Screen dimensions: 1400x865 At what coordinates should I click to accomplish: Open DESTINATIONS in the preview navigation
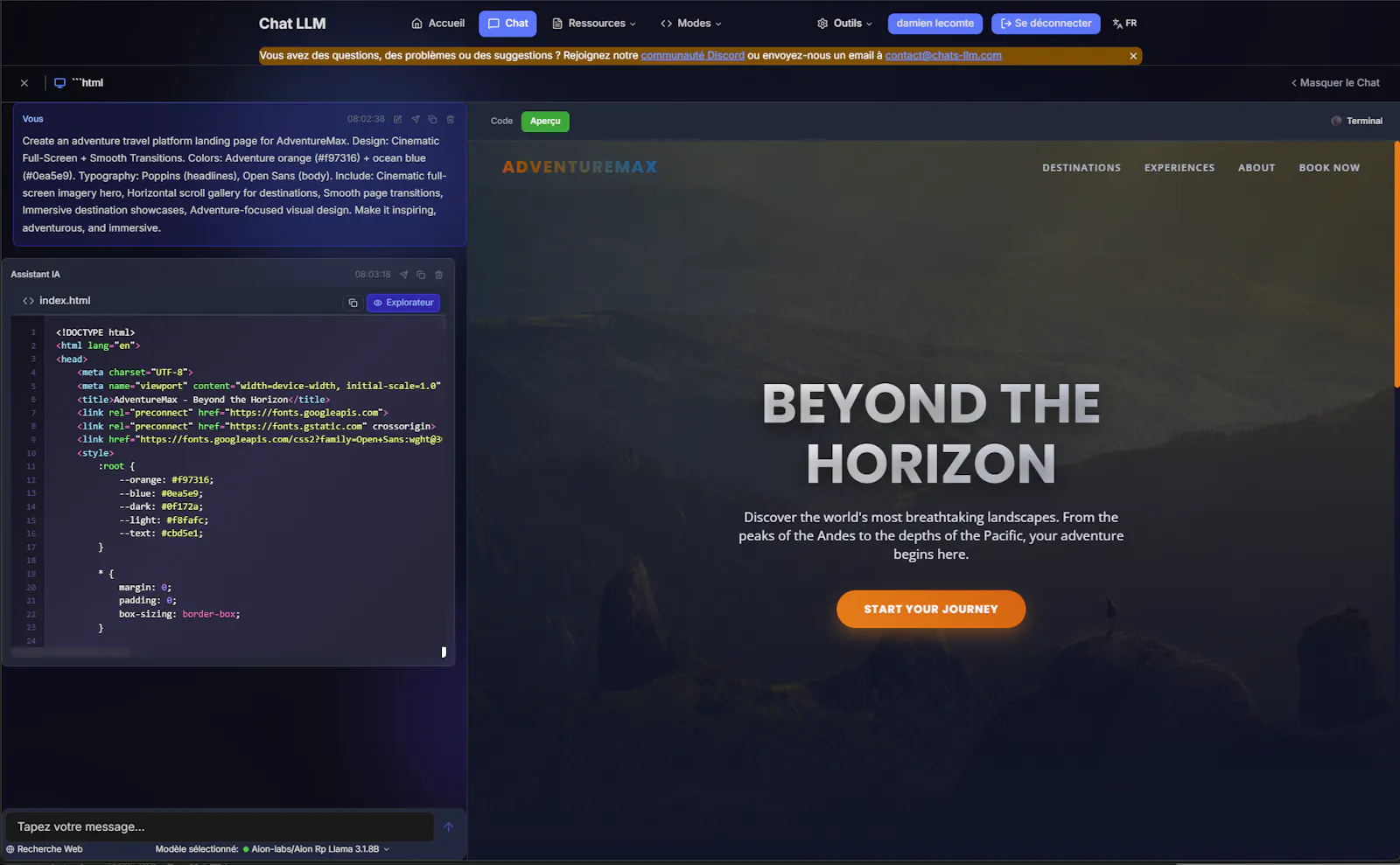[x=1081, y=168]
